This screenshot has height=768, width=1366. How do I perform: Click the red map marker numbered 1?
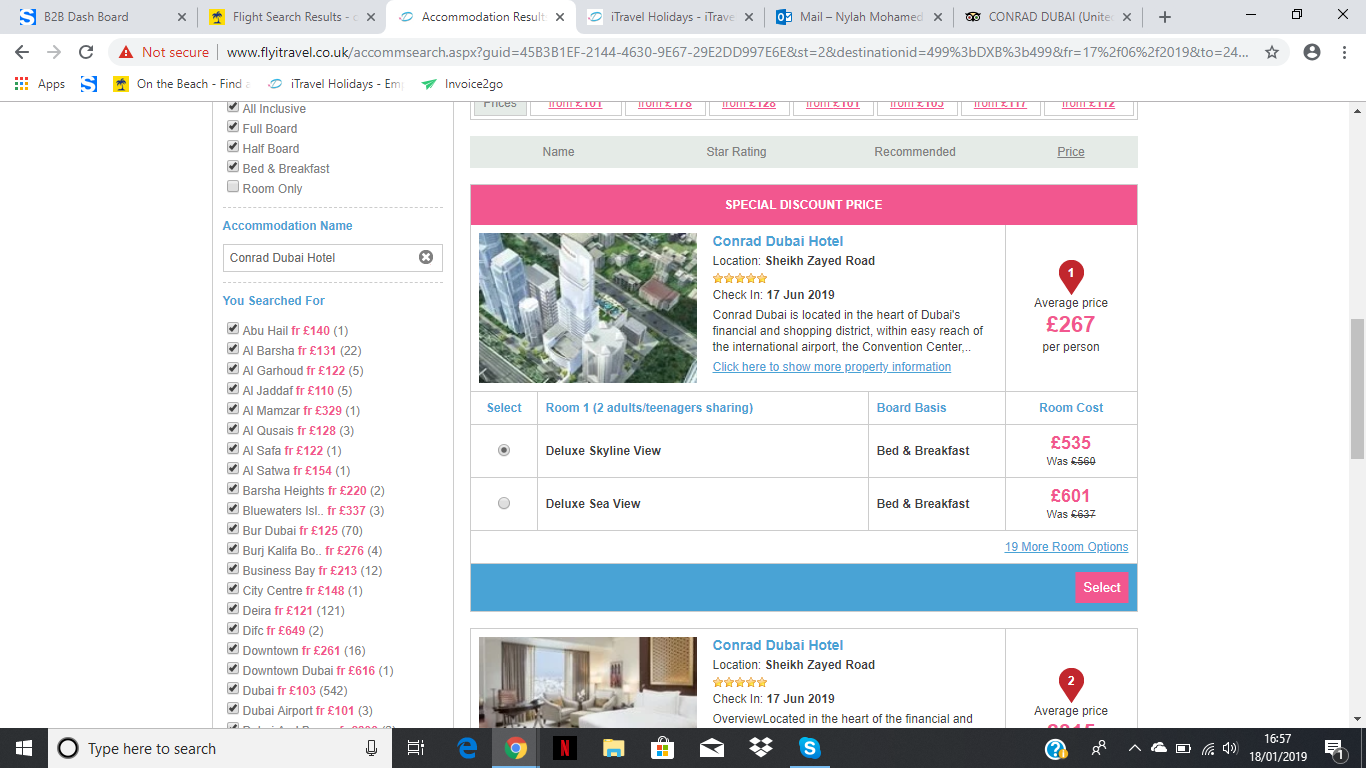coord(1071,275)
